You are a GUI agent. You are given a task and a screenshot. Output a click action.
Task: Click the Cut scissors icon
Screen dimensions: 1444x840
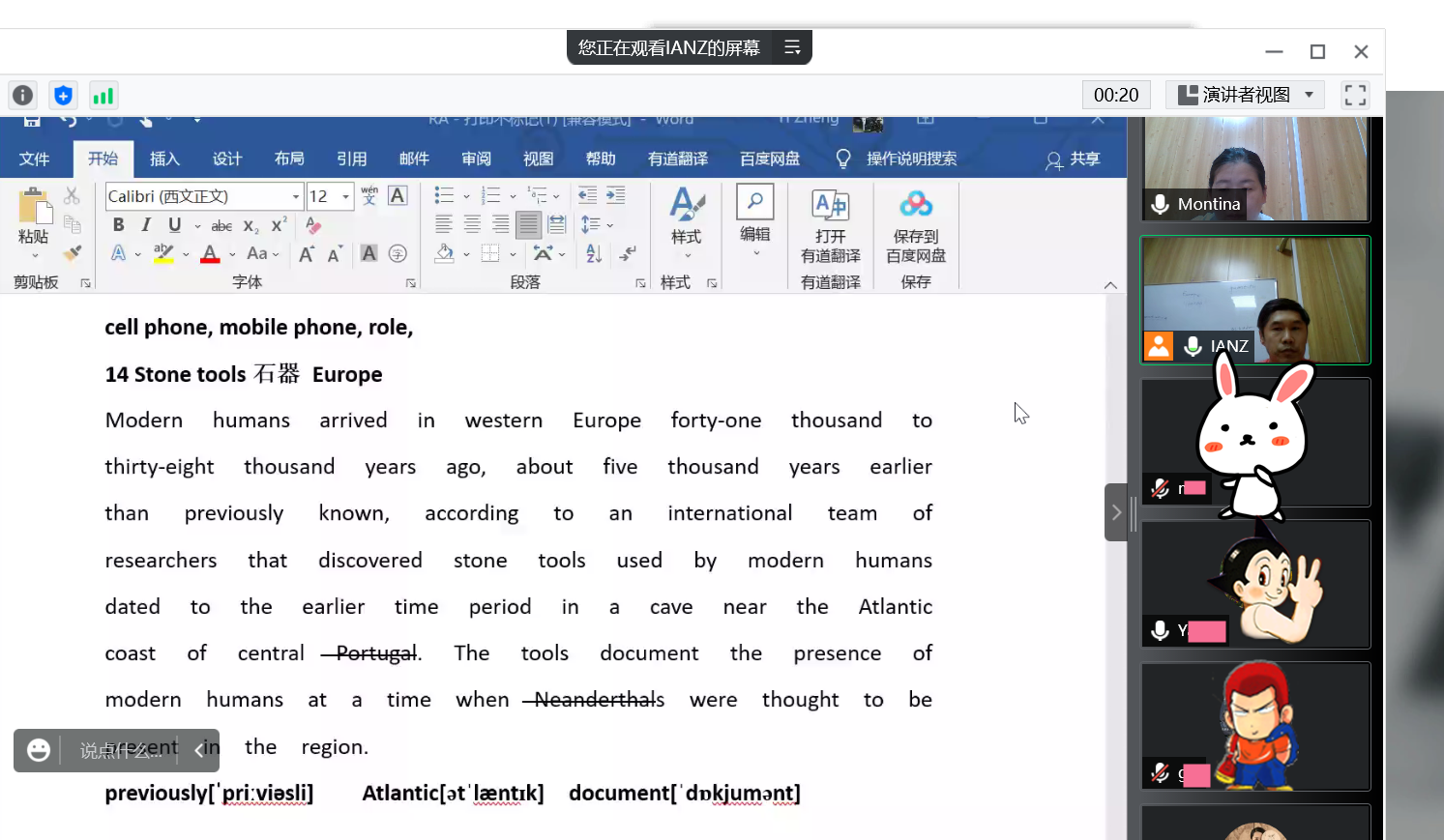(72, 195)
